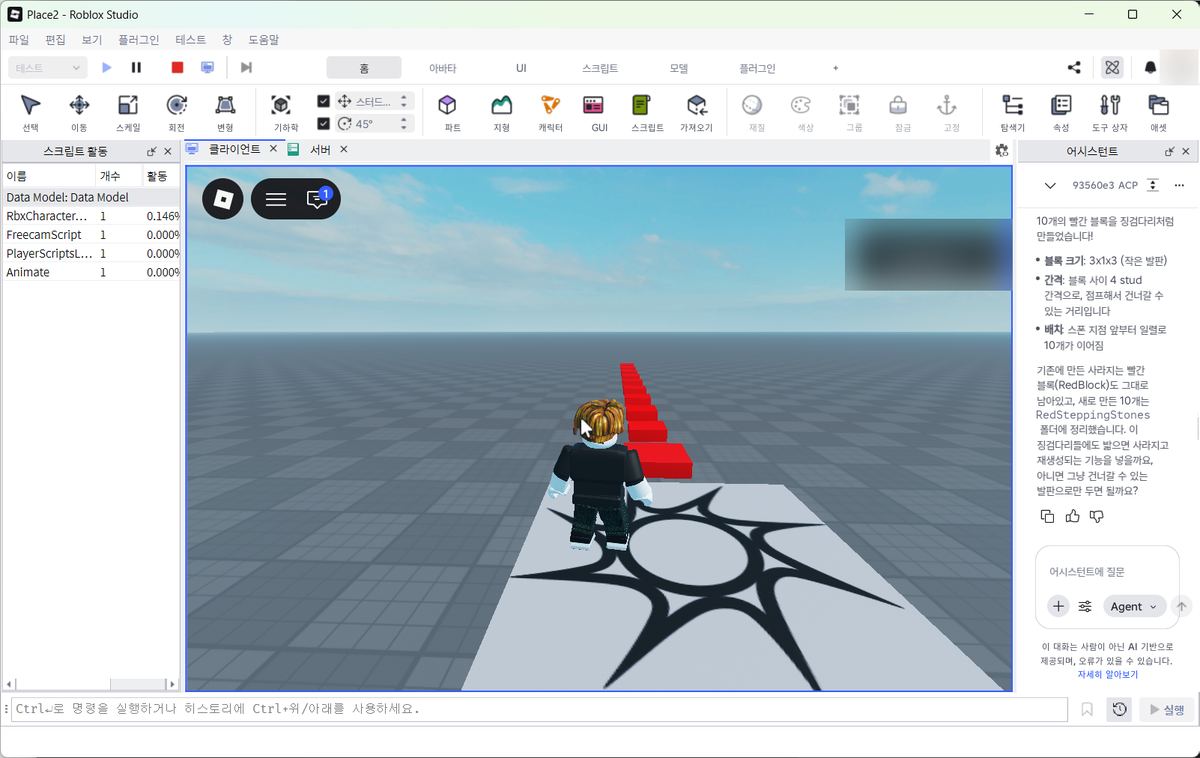Pause the running playtest

(137, 67)
